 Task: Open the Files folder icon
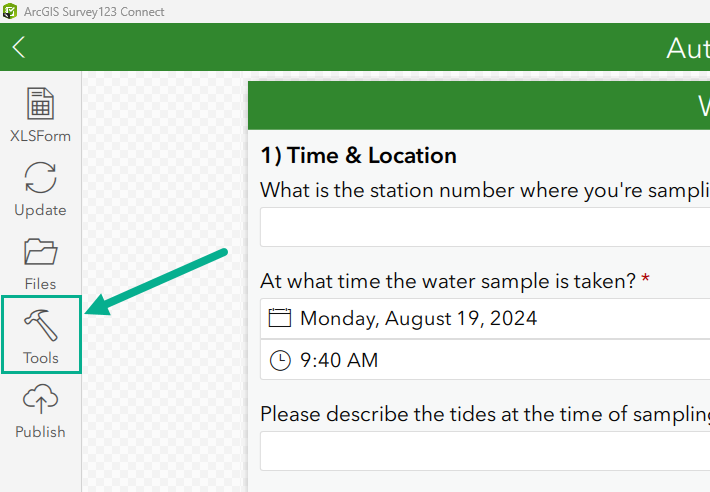(x=40, y=252)
